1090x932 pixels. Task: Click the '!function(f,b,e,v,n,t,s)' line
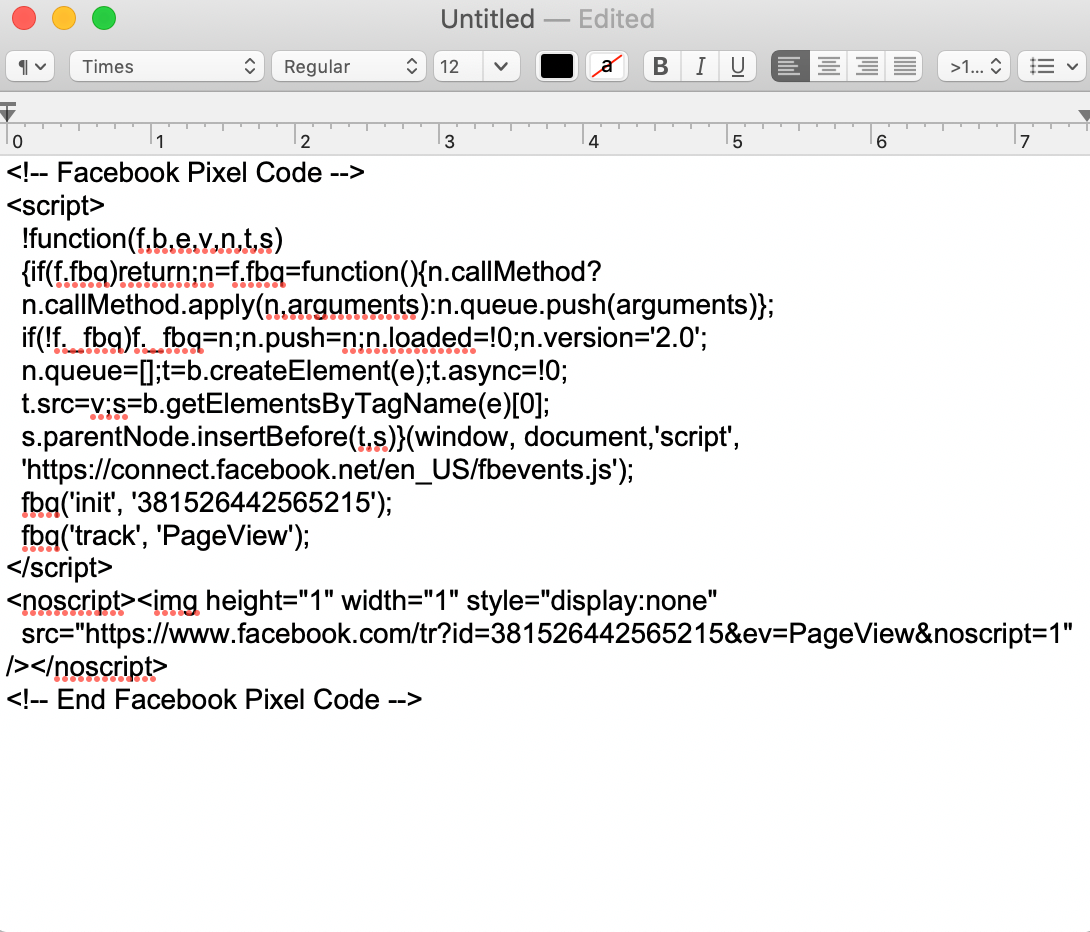coord(152,239)
